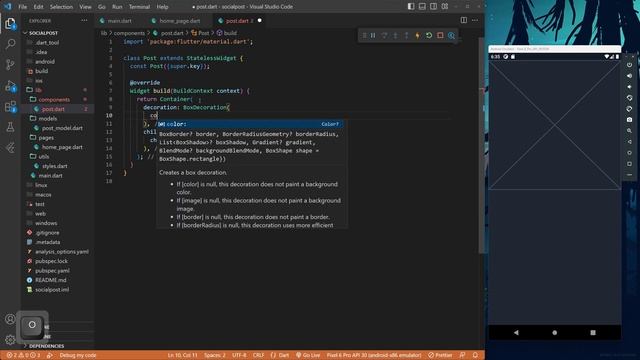640x360 pixels.
Task: Change Spaces: 2 indentation setting
Action: click(x=215, y=355)
